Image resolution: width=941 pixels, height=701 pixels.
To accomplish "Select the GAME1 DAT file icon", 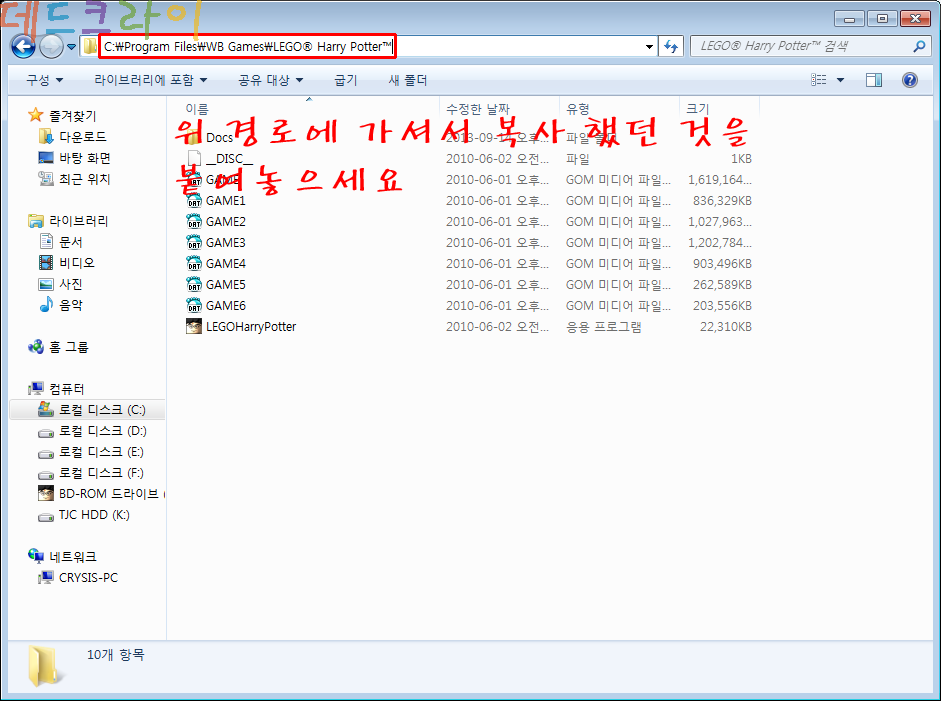I will point(194,200).
